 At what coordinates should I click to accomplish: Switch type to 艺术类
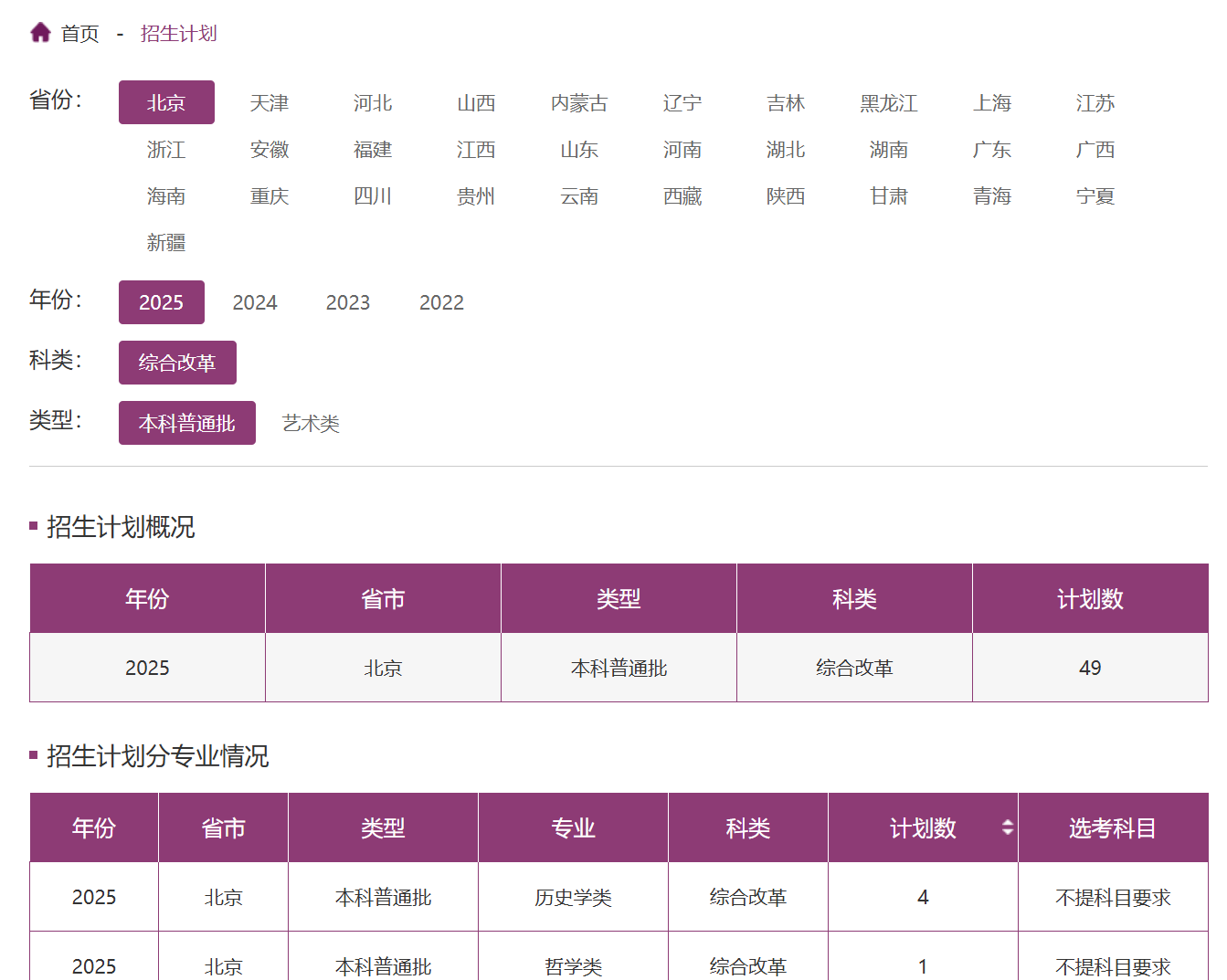point(311,424)
